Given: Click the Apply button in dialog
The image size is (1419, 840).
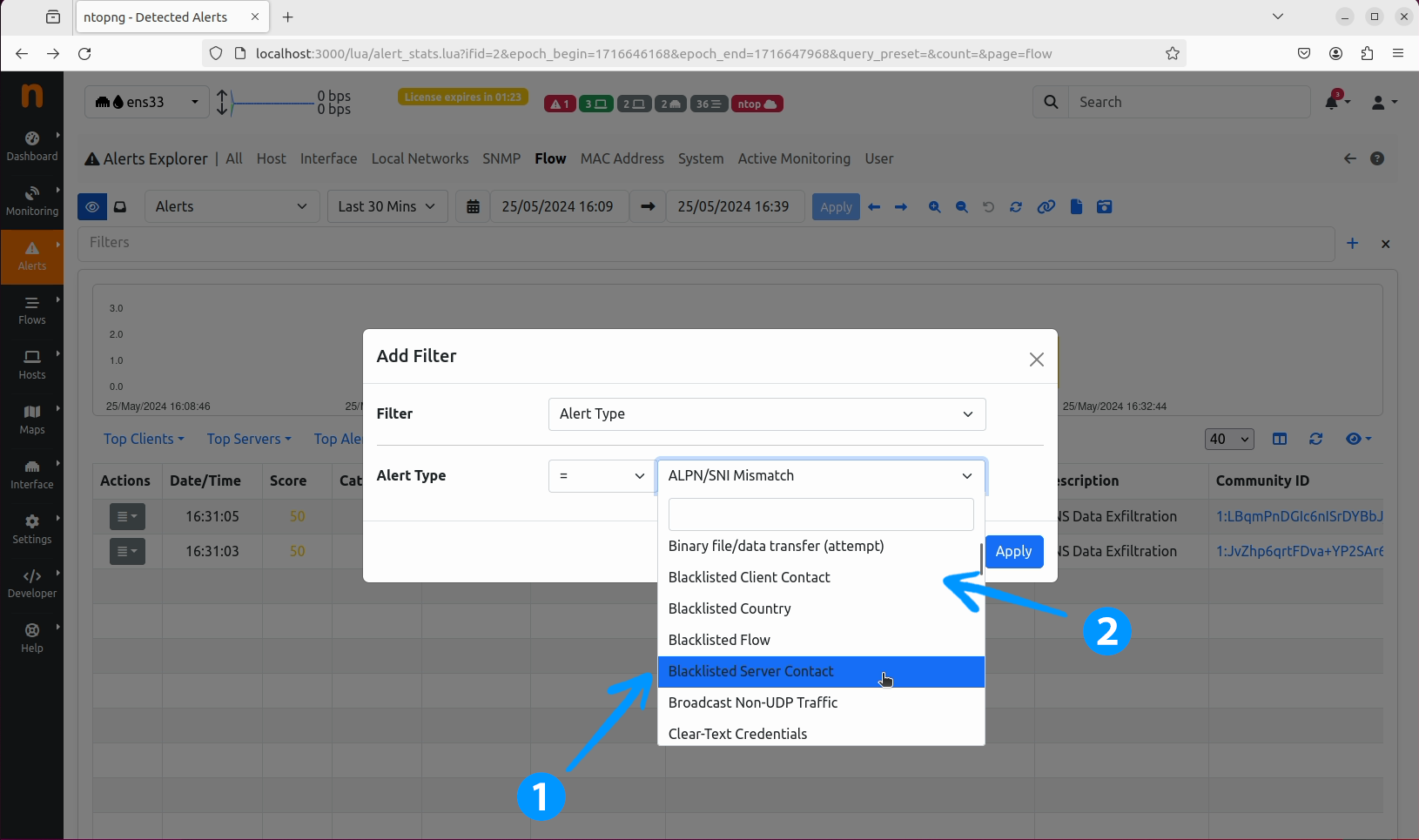Looking at the screenshot, I should [x=1013, y=552].
